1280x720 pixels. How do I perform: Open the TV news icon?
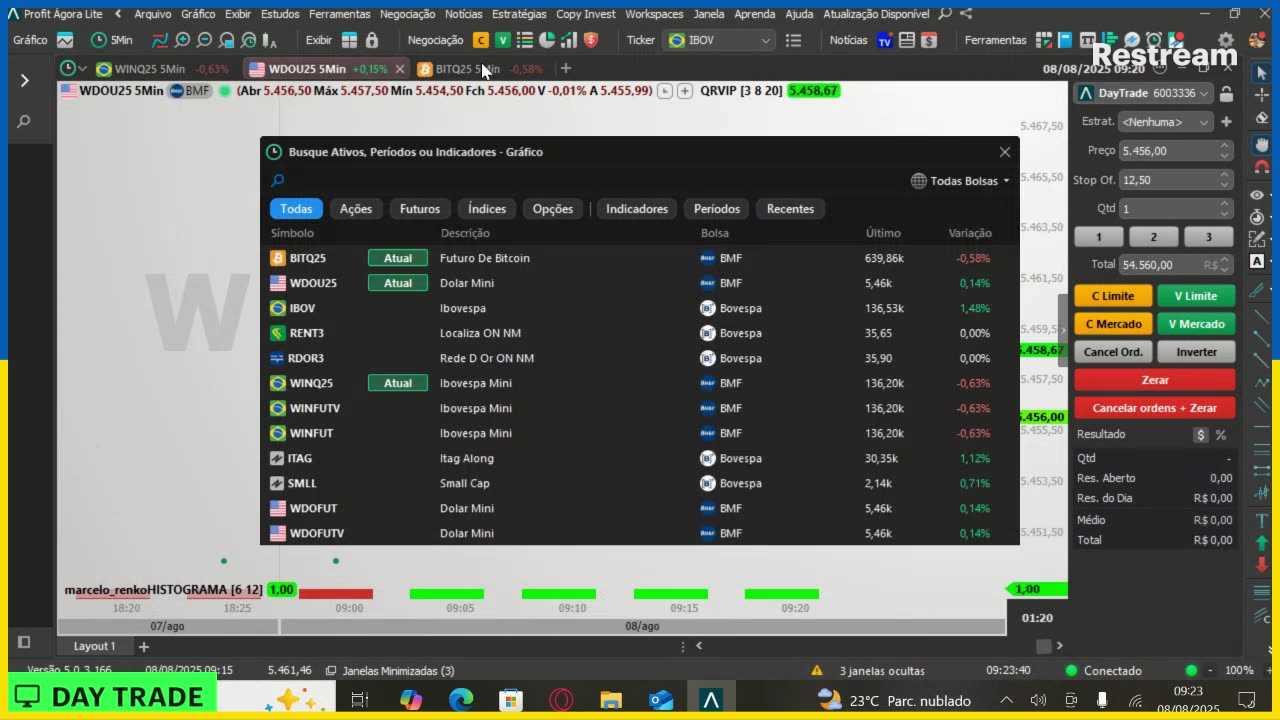[884, 40]
